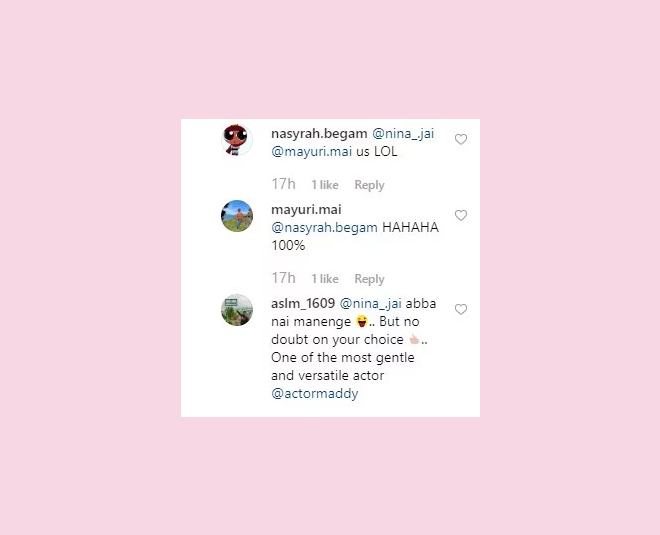Like nasyrah.begam's comment with the heart icon
The image size is (660, 535).
pyautogui.click(x=461, y=139)
